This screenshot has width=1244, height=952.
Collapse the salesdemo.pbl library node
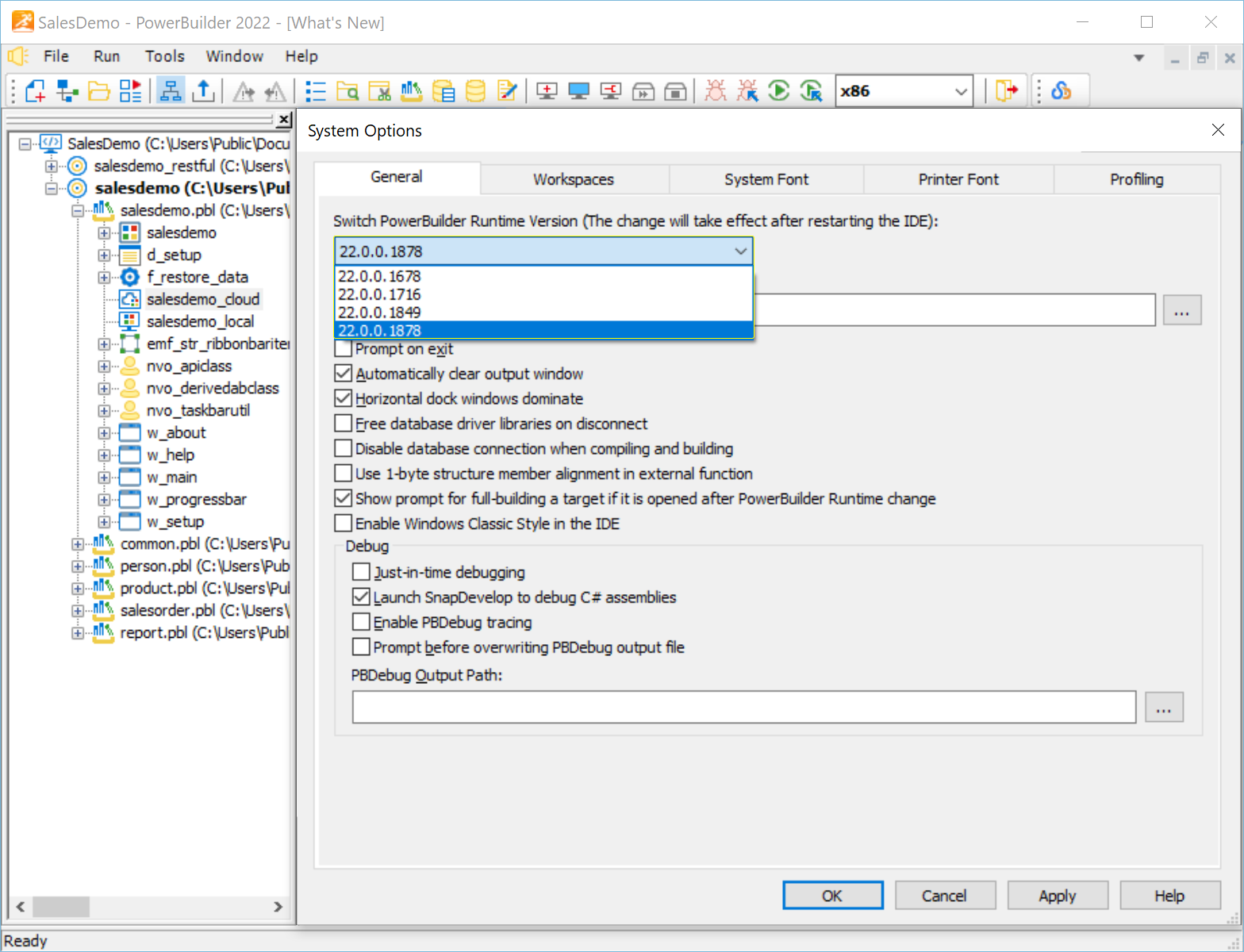click(x=78, y=210)
